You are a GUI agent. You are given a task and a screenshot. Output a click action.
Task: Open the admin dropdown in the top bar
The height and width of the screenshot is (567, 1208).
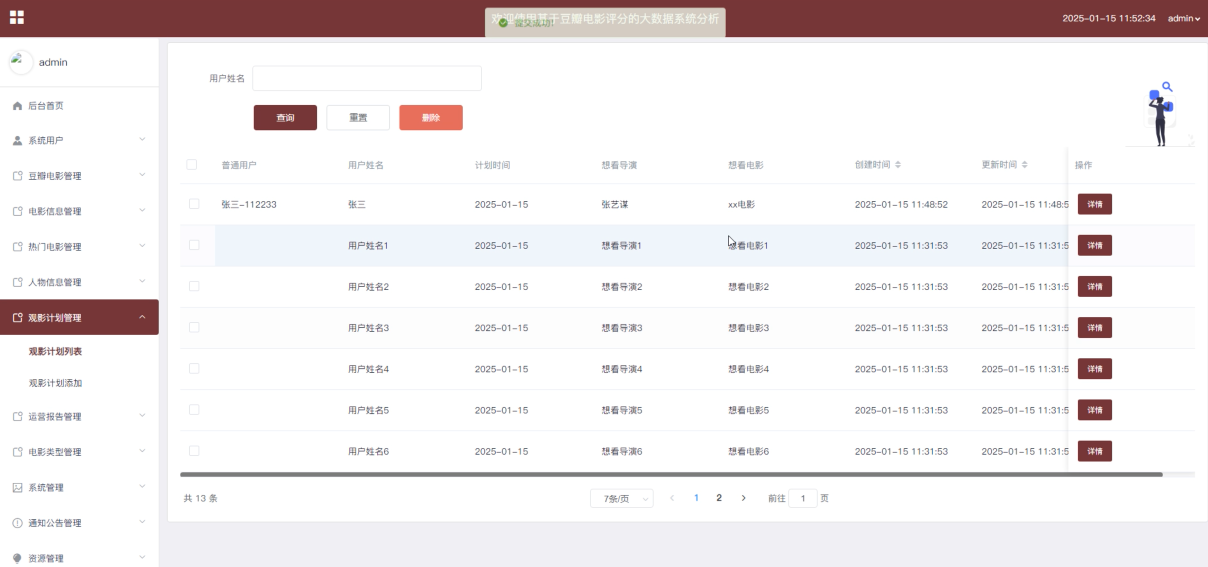click(1184, 18)
